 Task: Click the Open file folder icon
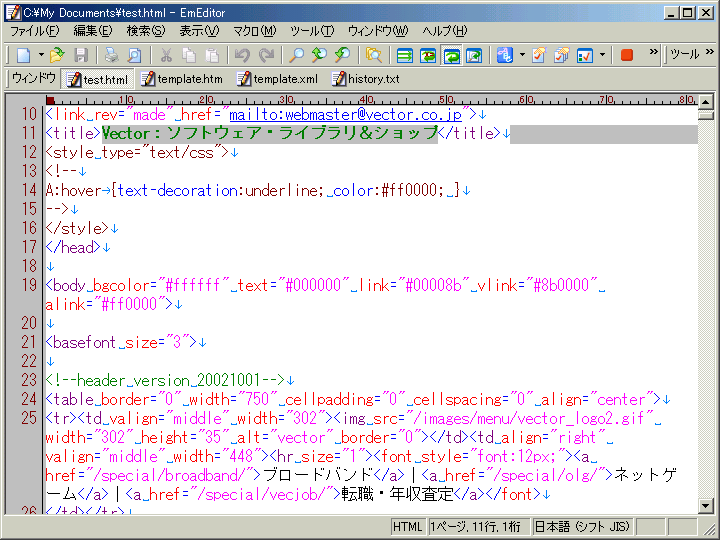coord(57,56)
